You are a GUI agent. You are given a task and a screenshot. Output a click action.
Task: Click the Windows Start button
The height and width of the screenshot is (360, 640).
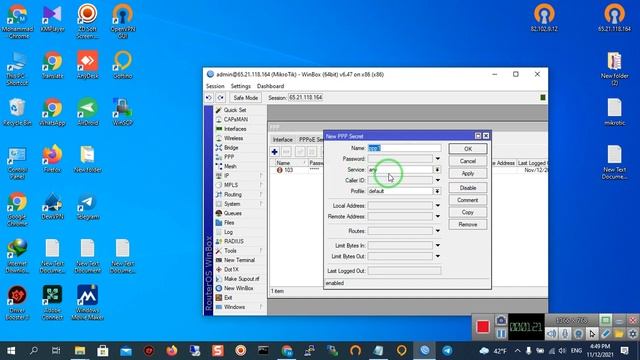pyautogui.click(x=11, y=351)
